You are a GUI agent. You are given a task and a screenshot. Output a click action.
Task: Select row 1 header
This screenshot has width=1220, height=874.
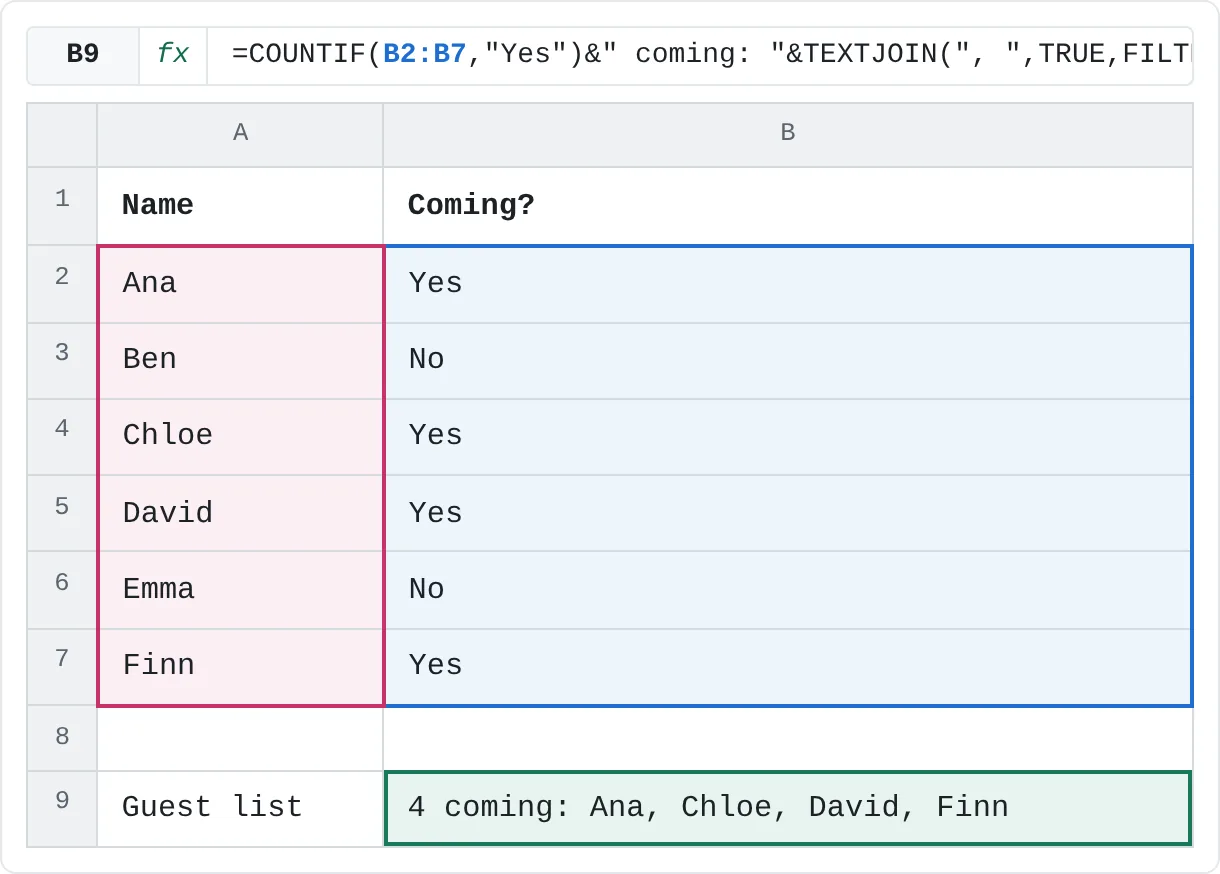62,205
